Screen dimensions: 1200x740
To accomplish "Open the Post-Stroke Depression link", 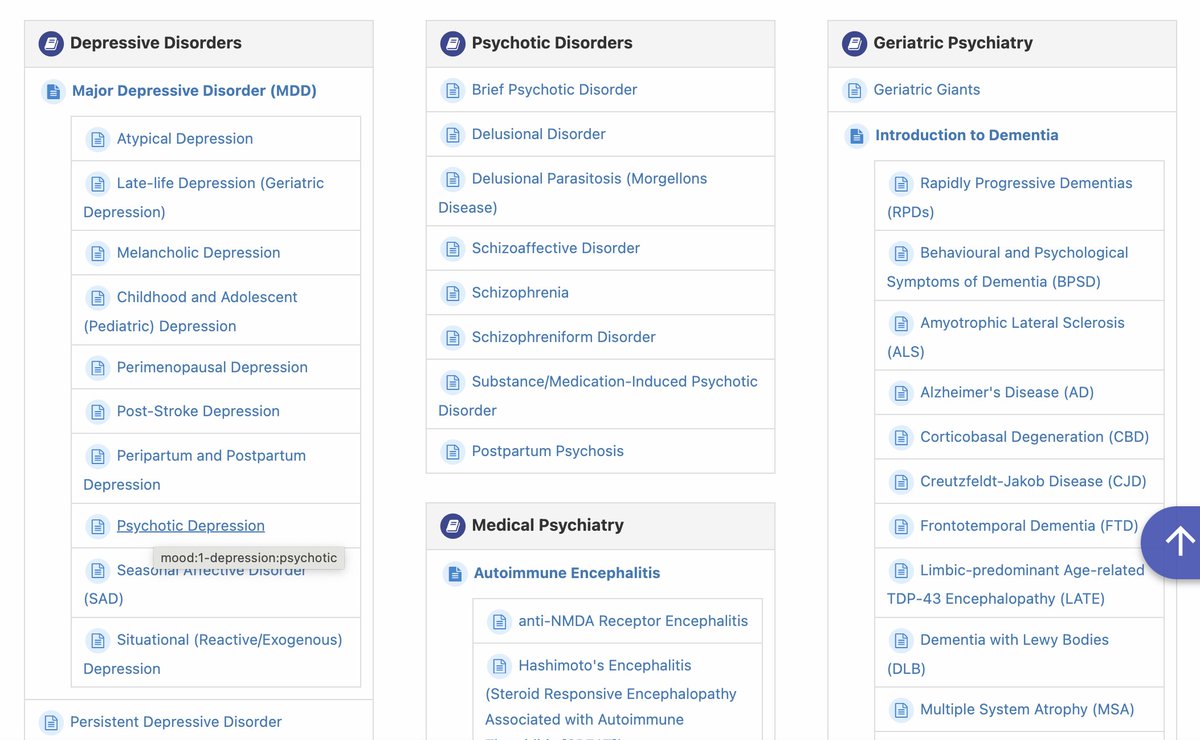I will [198, 411].
